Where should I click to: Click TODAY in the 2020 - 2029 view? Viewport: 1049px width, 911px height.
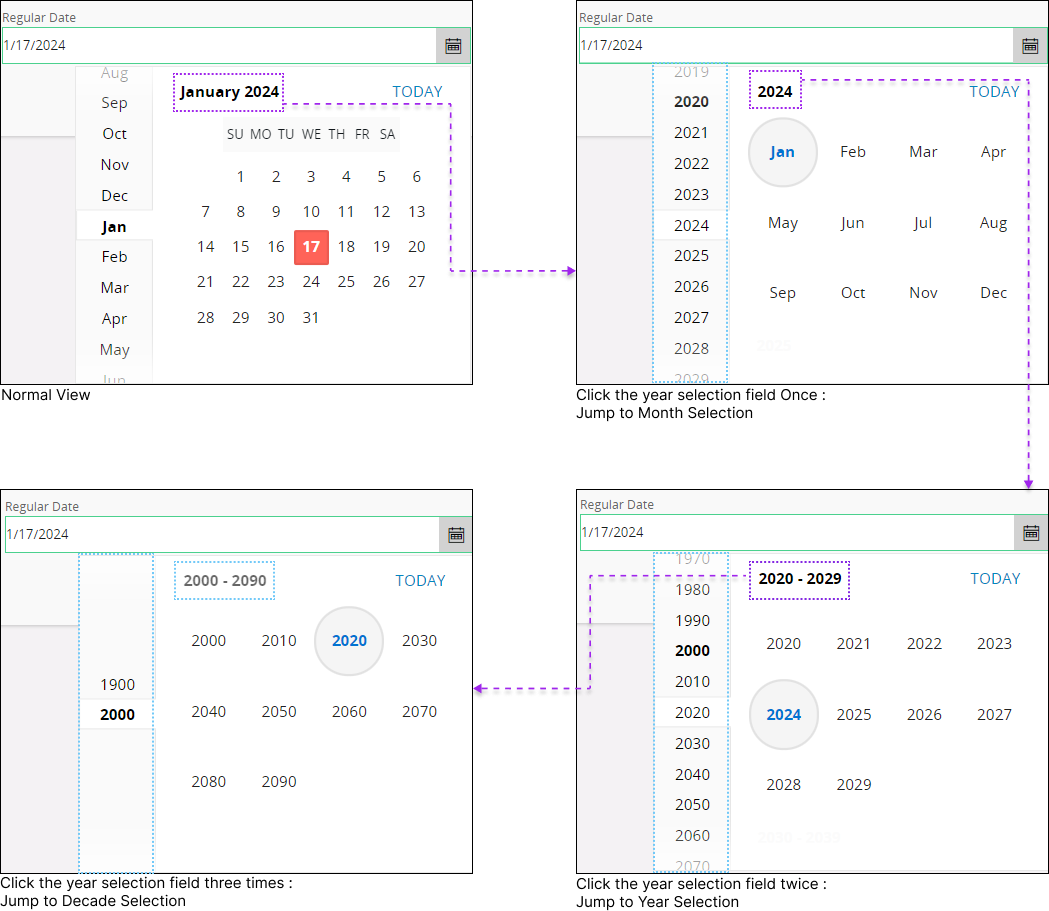(995, 578)
